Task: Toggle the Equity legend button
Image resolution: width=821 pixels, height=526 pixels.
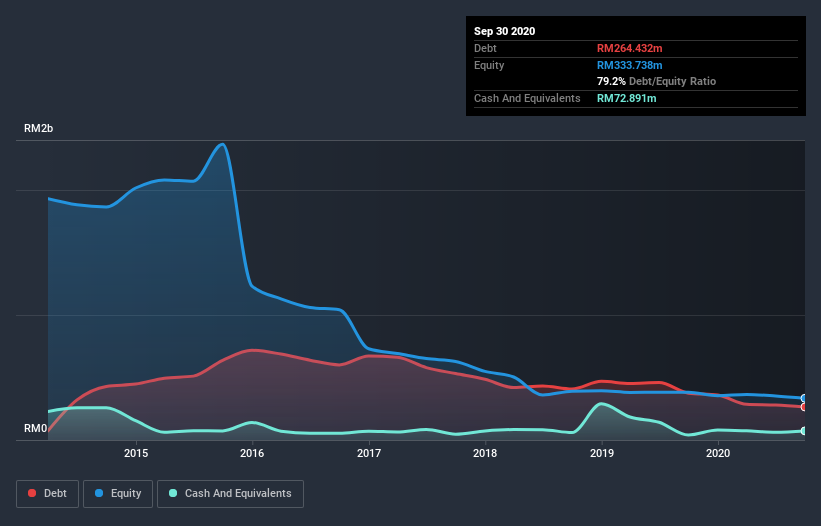Action: coord(118,494)
